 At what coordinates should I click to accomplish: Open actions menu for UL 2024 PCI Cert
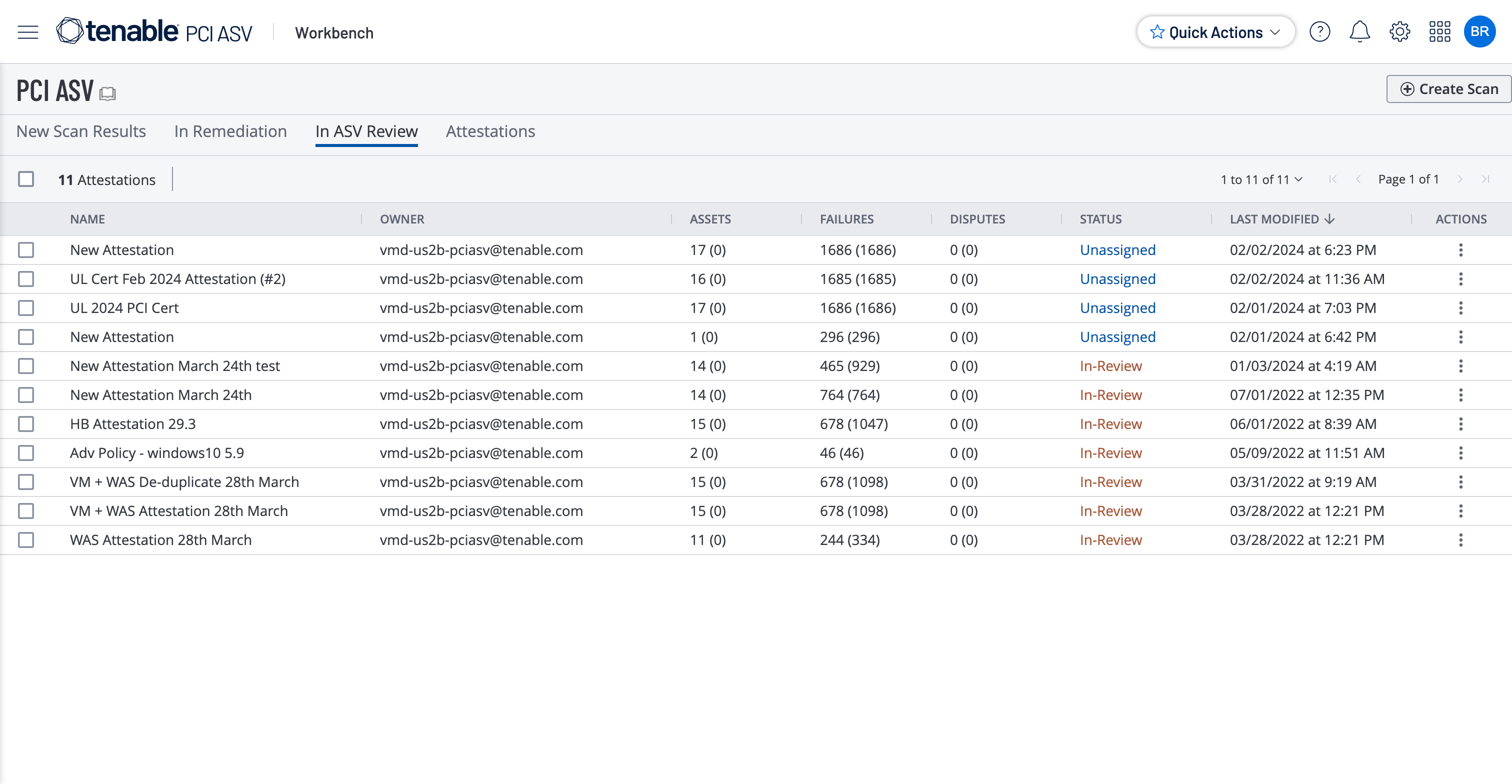[1460, 308]
